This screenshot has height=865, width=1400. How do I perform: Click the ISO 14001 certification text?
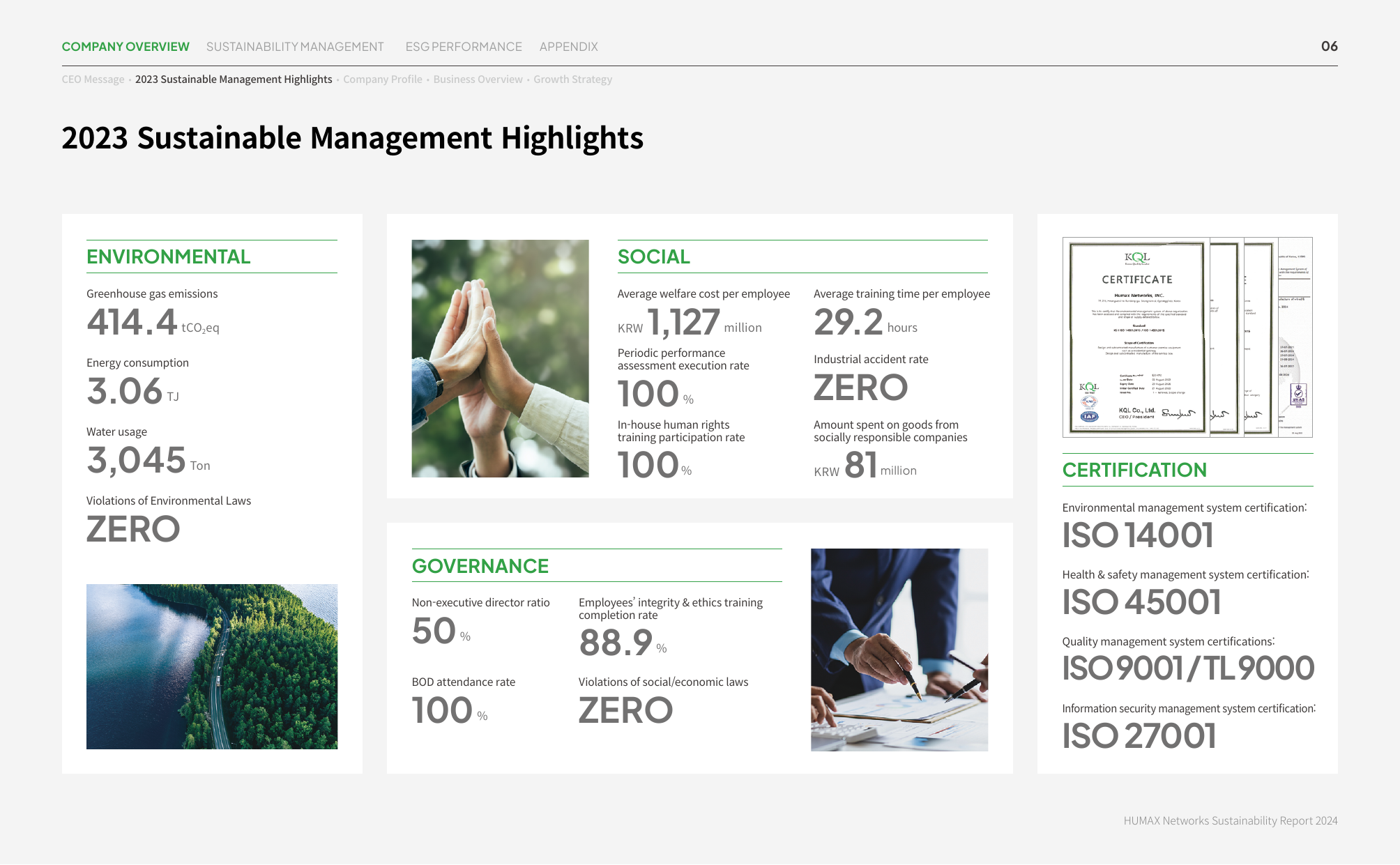[1138, 535]
